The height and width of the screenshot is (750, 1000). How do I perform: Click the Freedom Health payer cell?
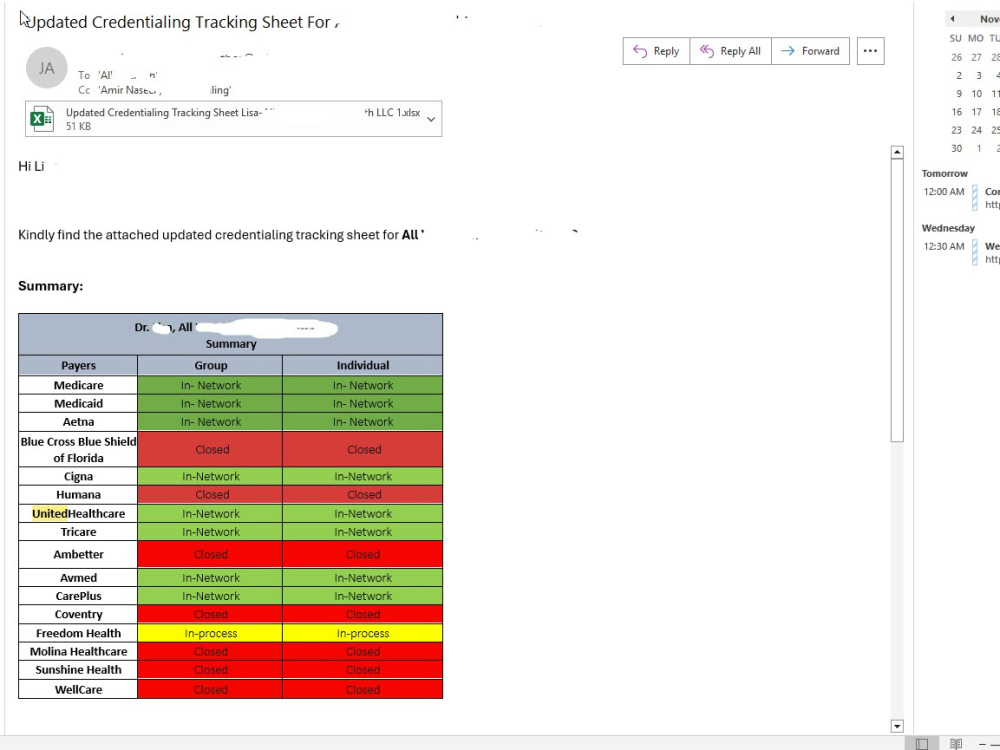[x=78, y=633]
